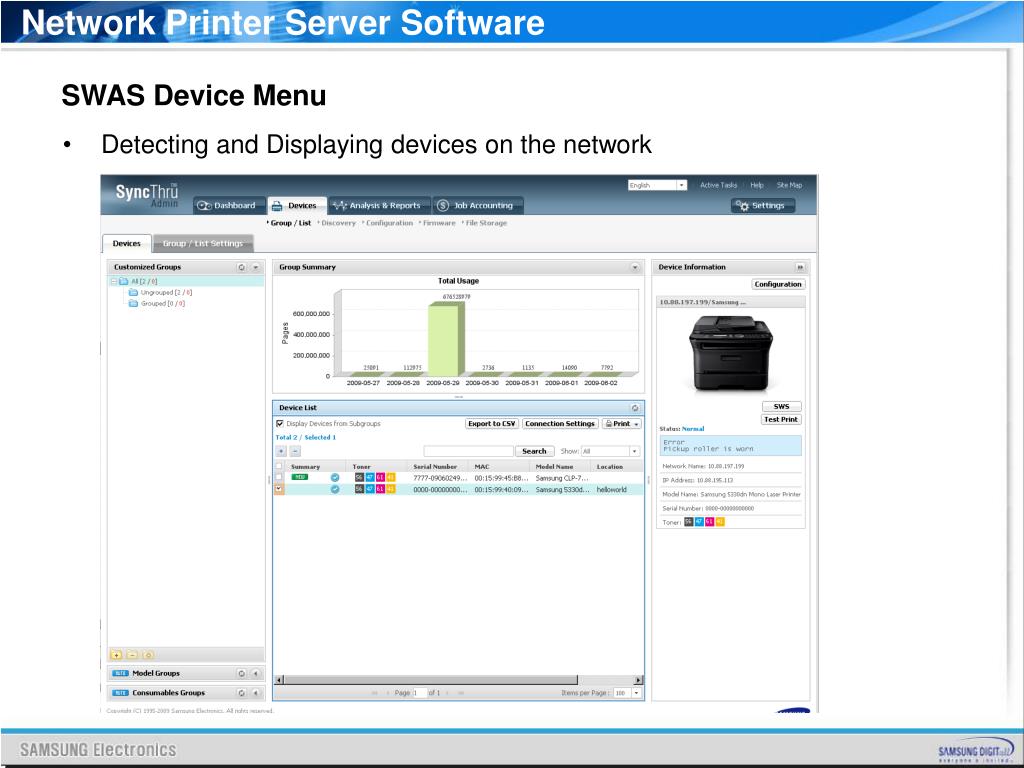Expand the Model Groups panel
1024x768 pixels.
pos(256,673)
